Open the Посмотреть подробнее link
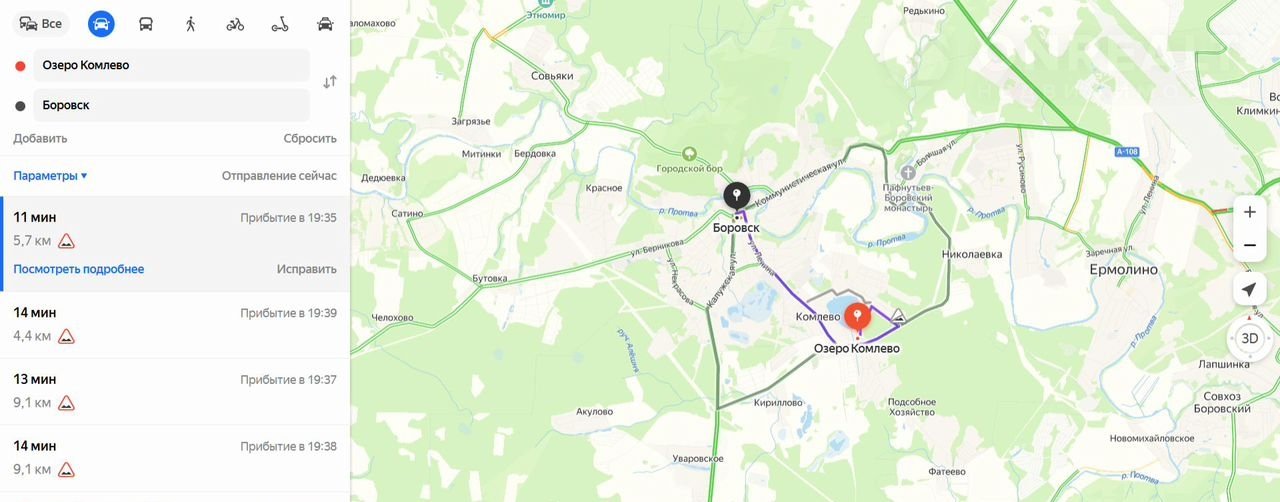The image size is (1280, 502). pyautogui.click(x=78, y=269)
